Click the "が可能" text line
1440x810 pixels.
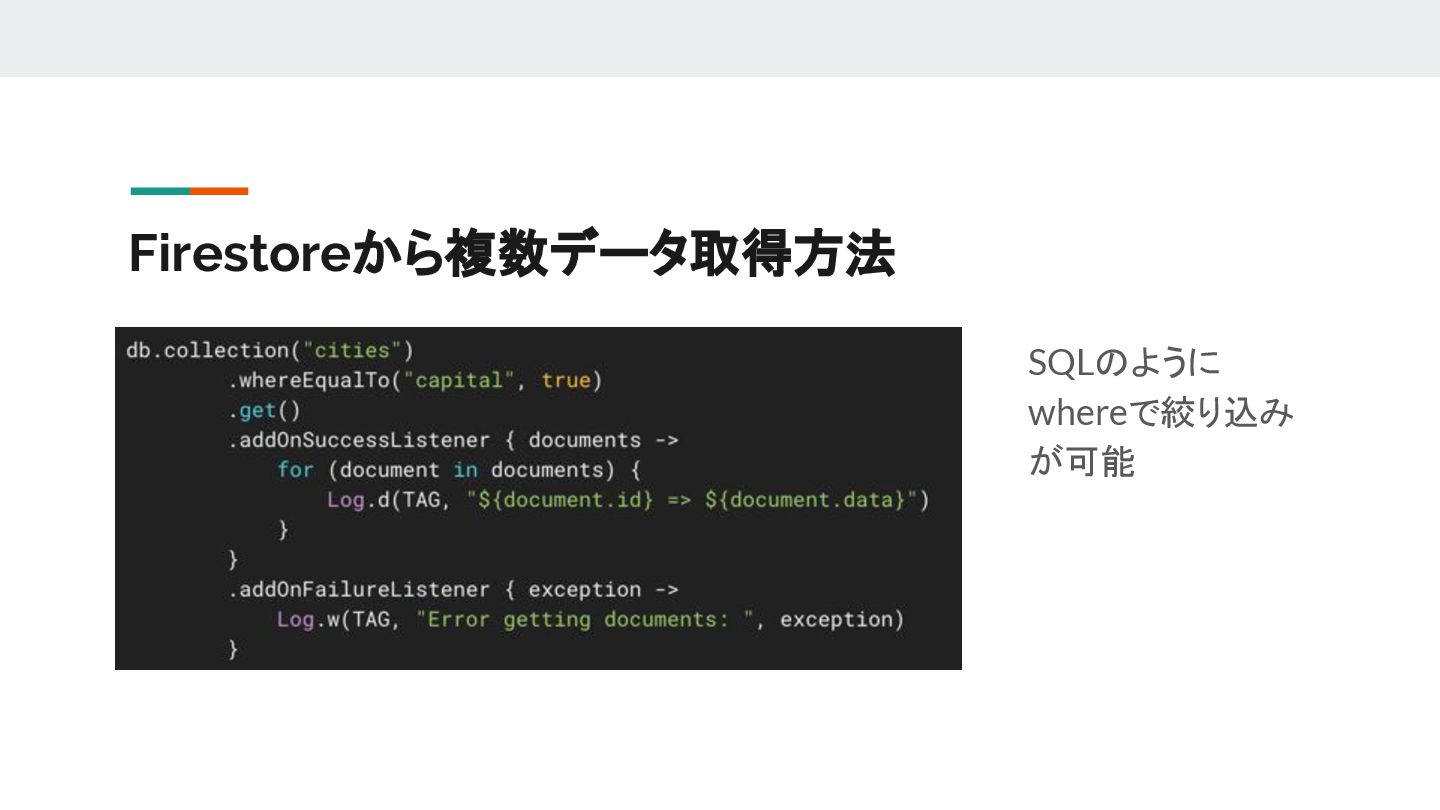click(x=1081, y=462)
